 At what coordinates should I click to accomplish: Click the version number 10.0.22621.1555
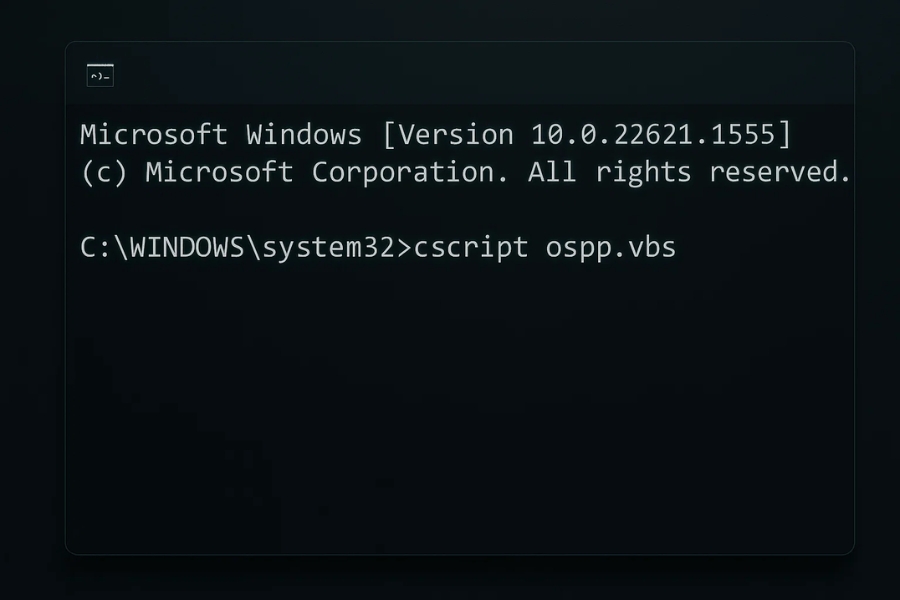coord(653,135)
